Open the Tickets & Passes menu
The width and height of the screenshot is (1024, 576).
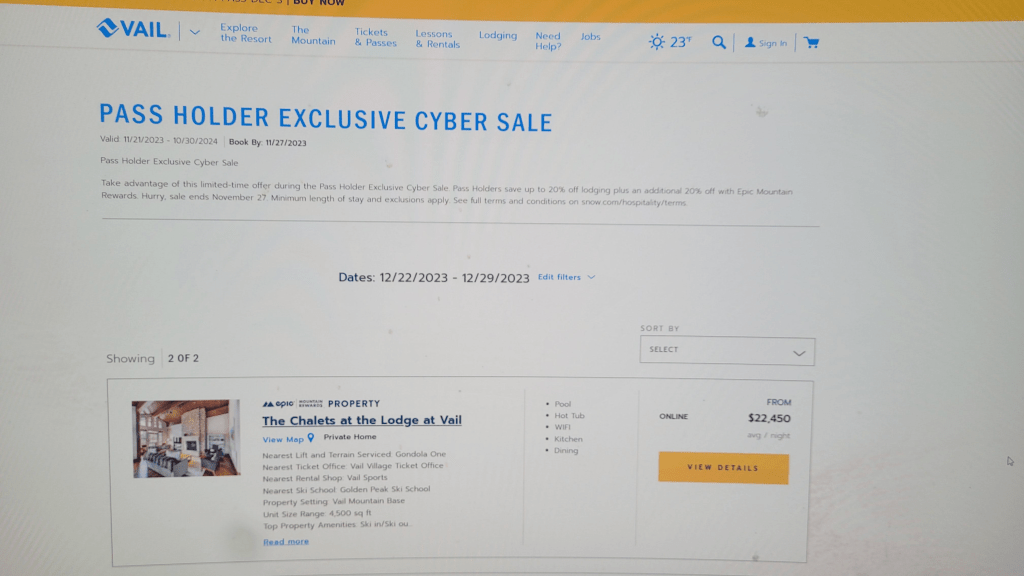(x=376, y=37)
